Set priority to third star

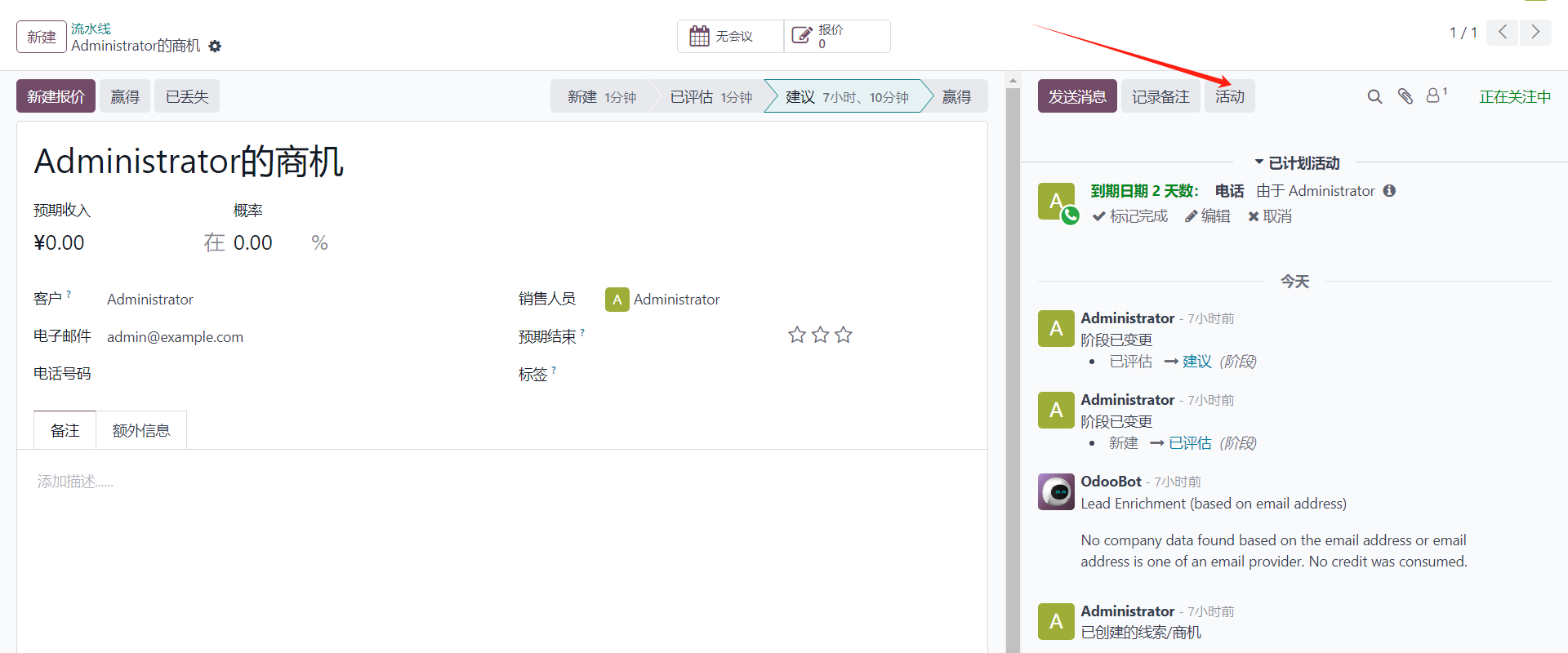point(844,335)
